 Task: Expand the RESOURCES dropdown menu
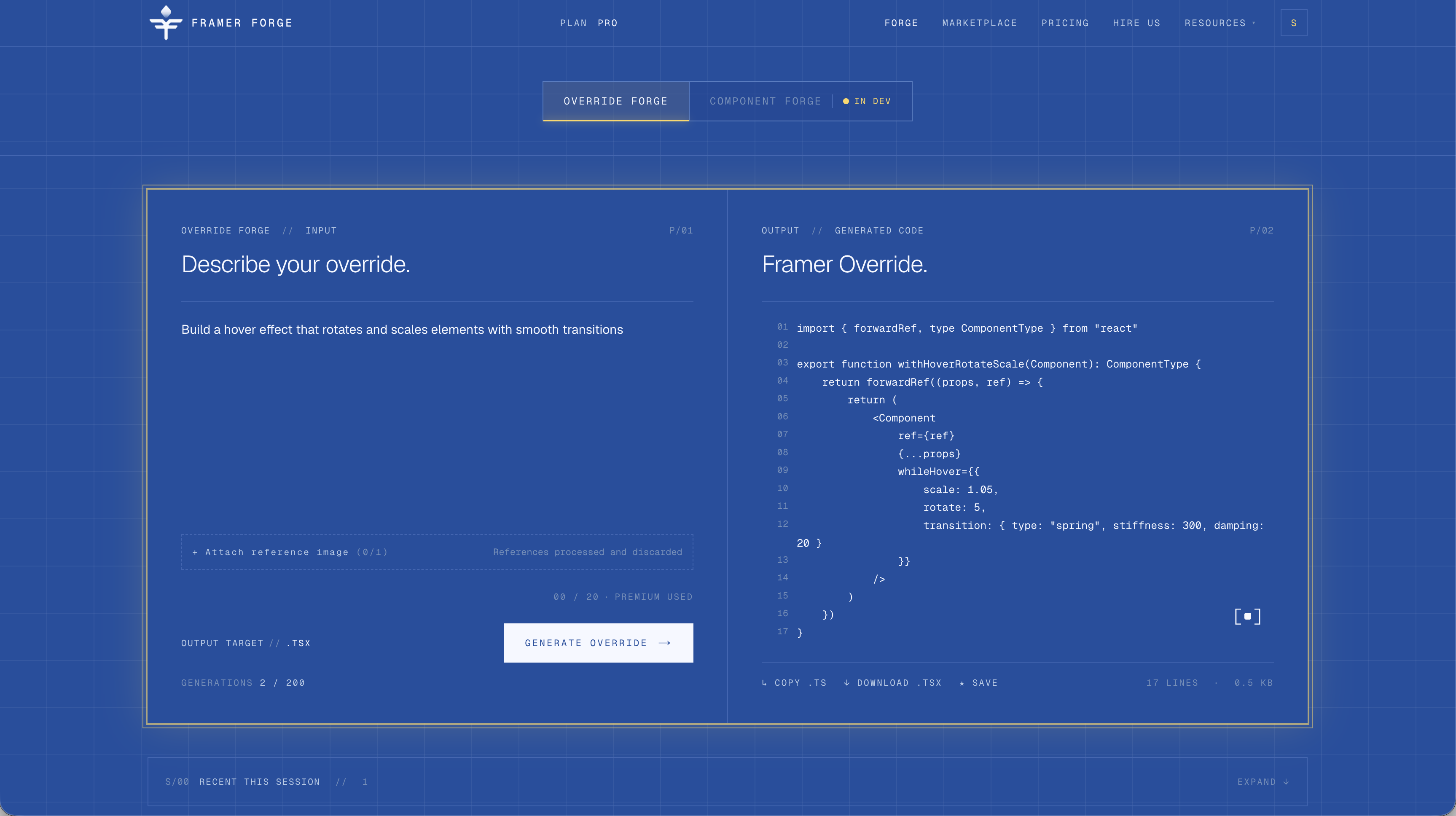[x=1220, y=23]
